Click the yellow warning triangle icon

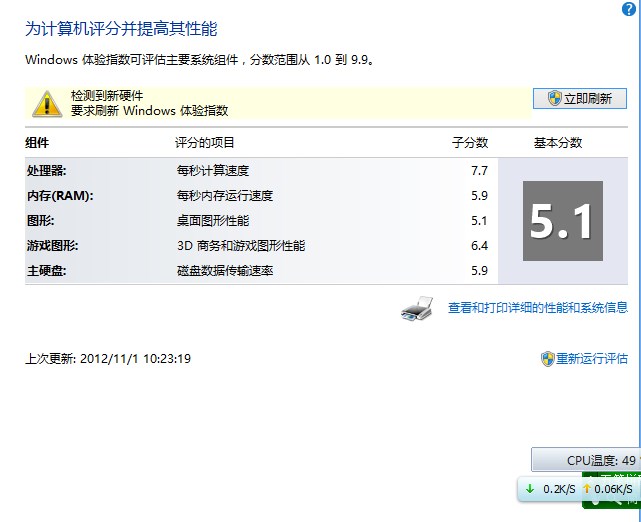[x=47, y=104]
